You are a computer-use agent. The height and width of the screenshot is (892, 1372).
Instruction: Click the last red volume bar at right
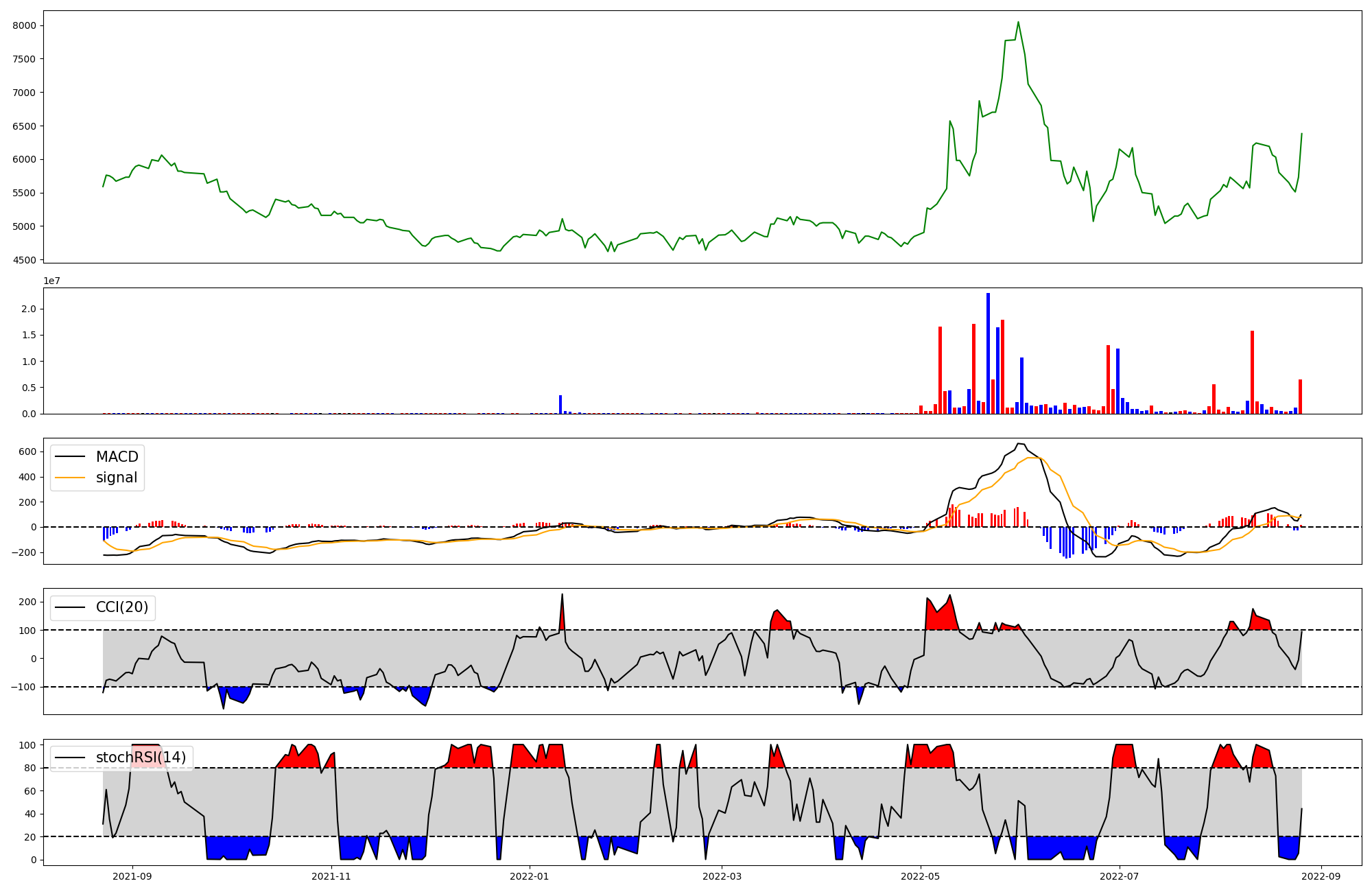1300,397
